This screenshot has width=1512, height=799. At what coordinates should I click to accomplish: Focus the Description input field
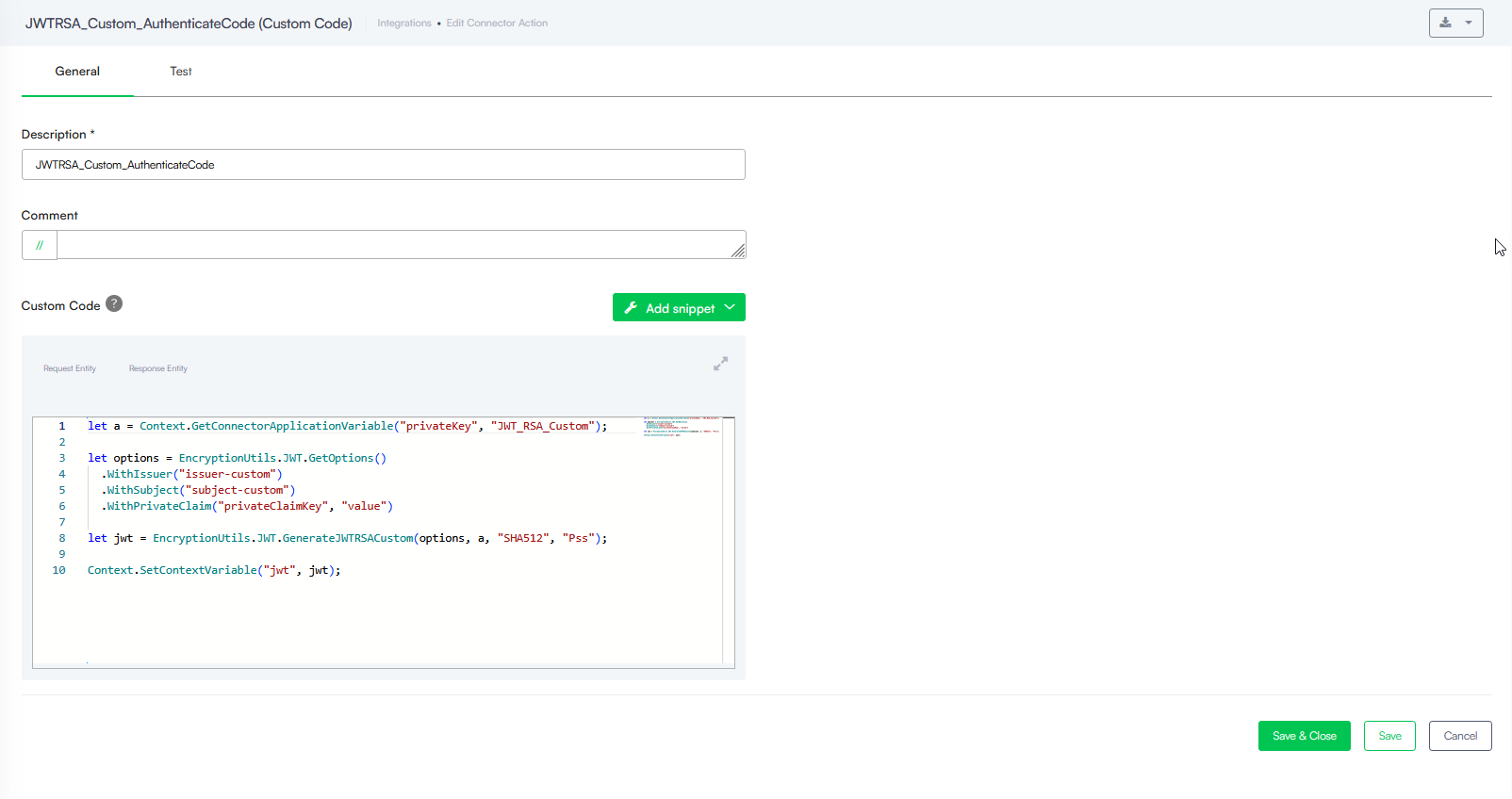click(384, 165)
